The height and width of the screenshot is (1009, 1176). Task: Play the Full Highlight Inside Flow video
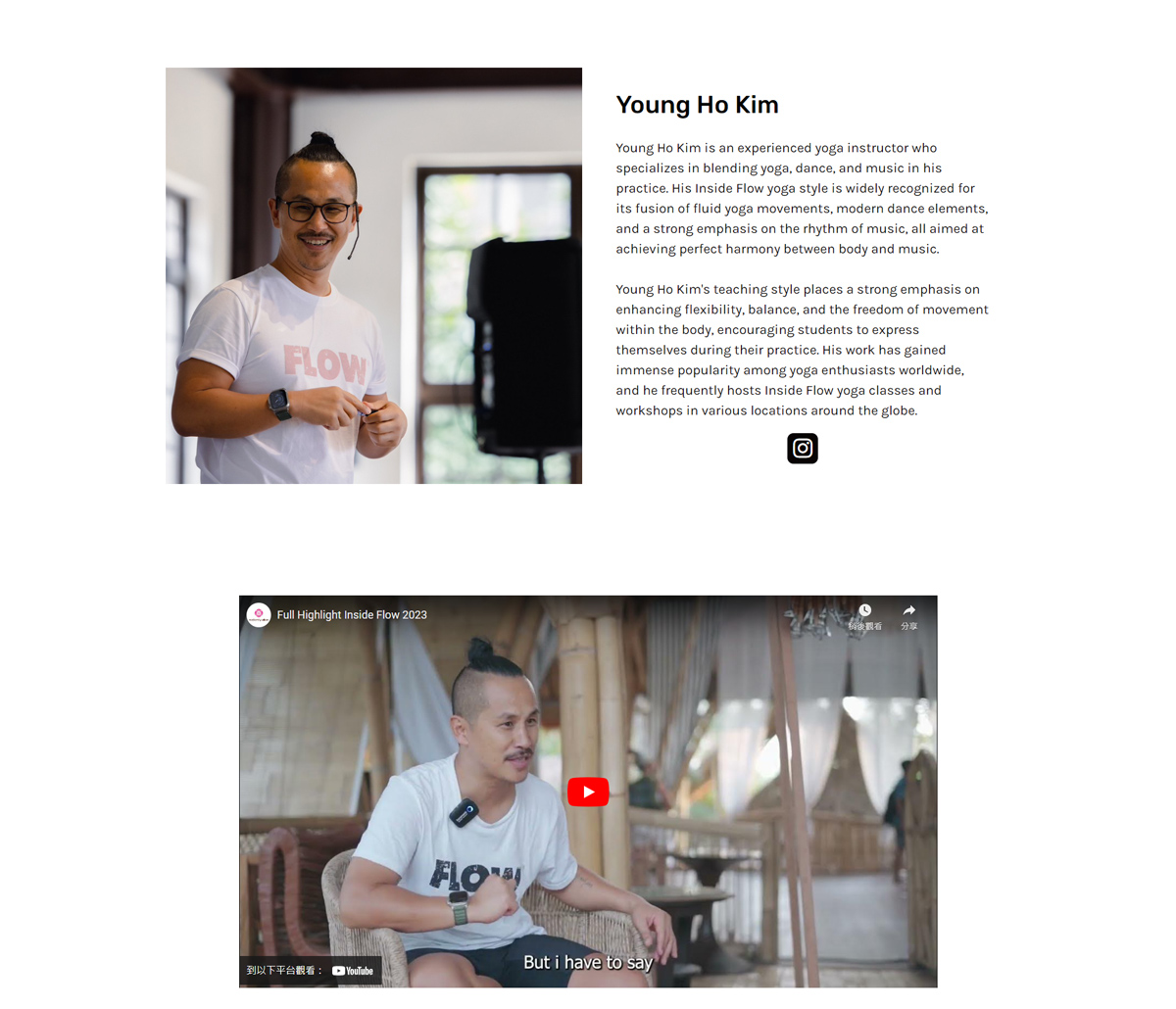[588, 792]
